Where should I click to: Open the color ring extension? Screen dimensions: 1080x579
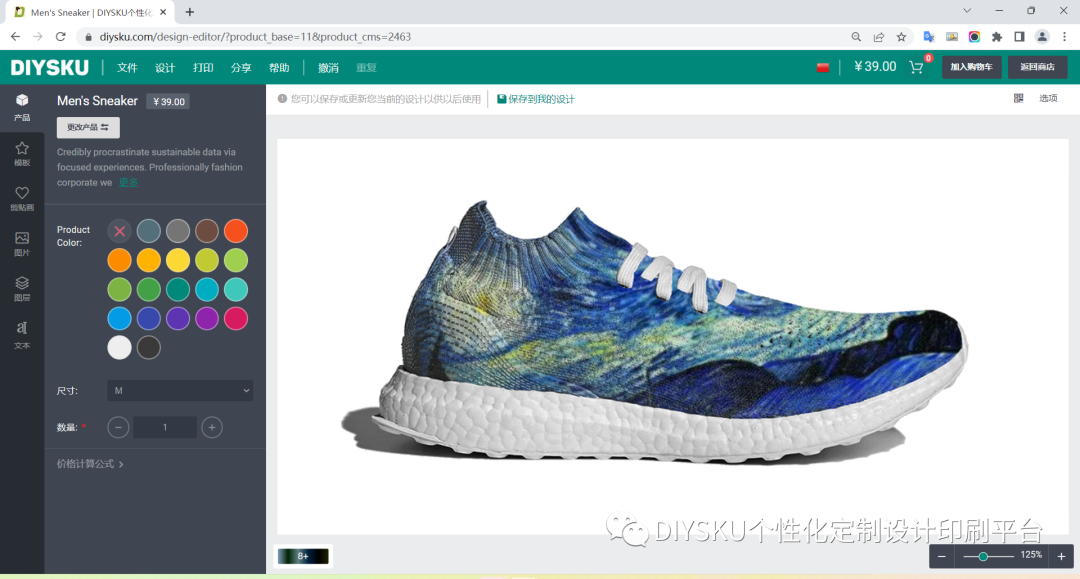pyautogui.click(x=975, y=37)
